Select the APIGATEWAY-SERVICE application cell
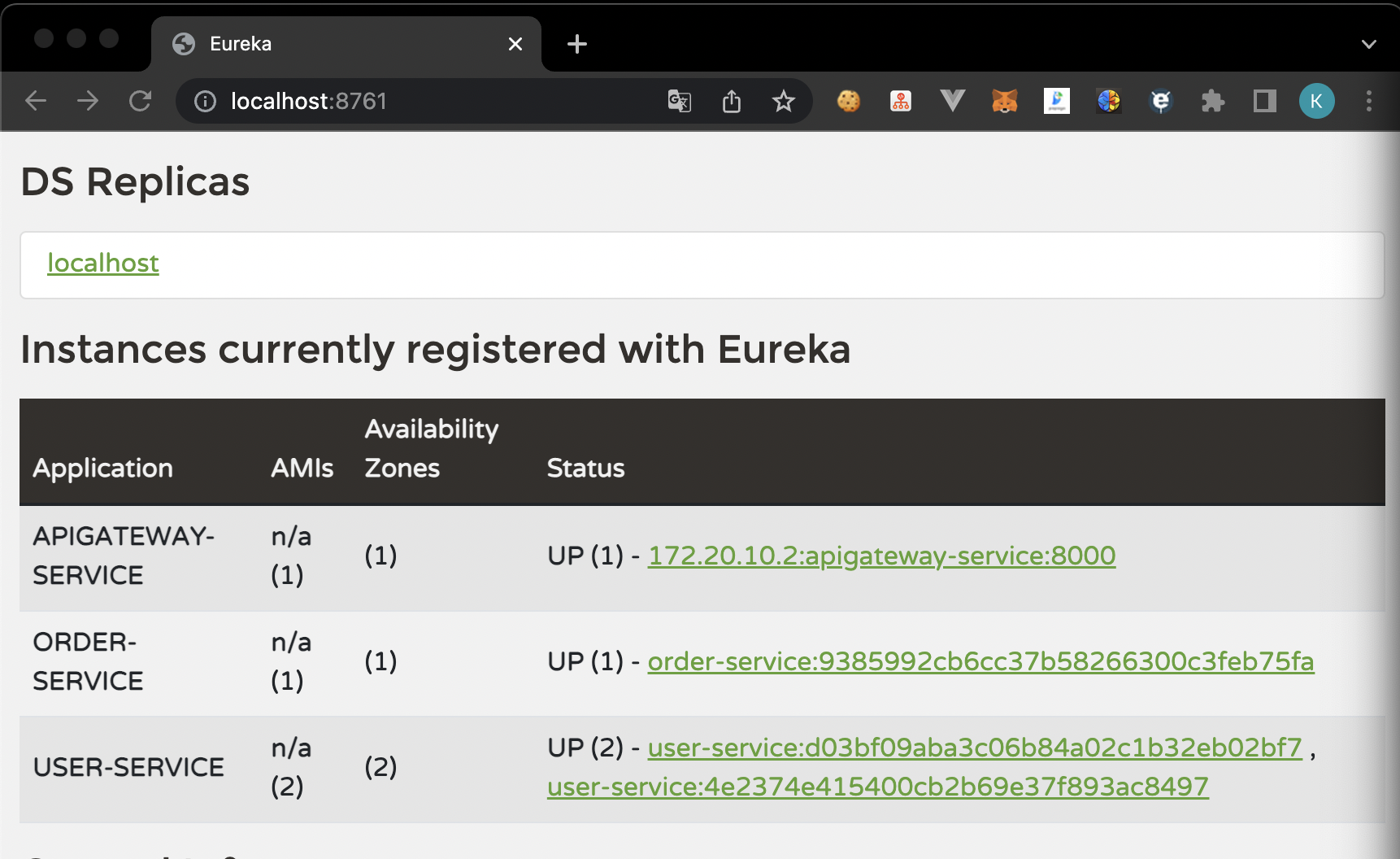 click(124, 556)
